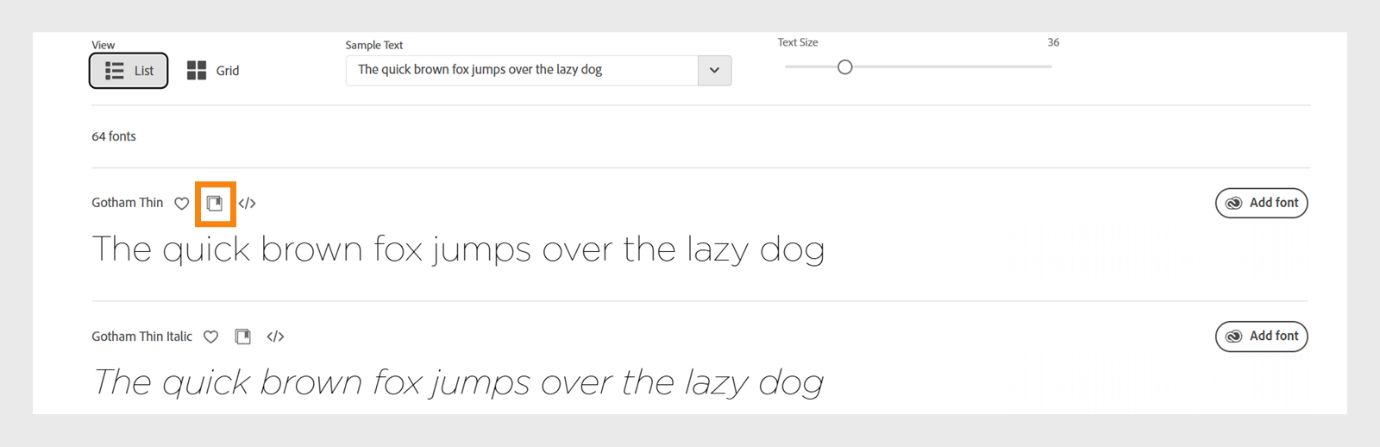Click the web project icon beside Gotham Thin
Image resolution: width=1380 pixels, height=447 pixels.
214,203
